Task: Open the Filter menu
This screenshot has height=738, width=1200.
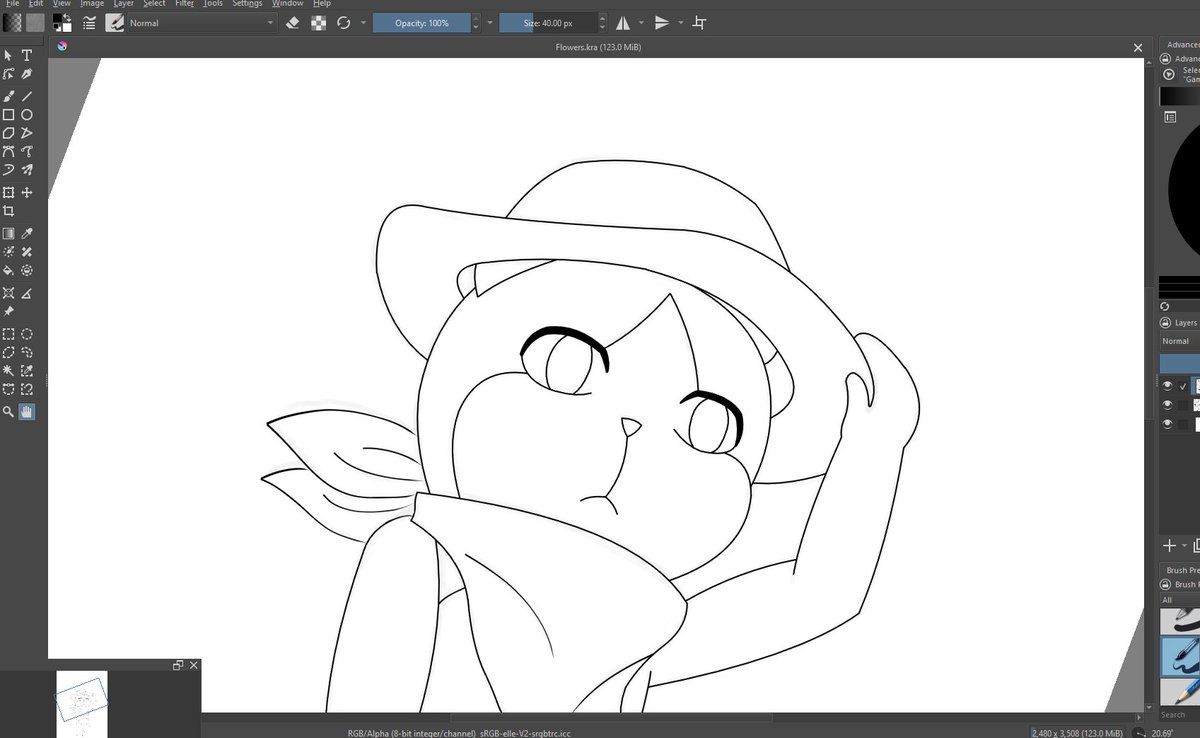Action: click(x=184, y=4)
